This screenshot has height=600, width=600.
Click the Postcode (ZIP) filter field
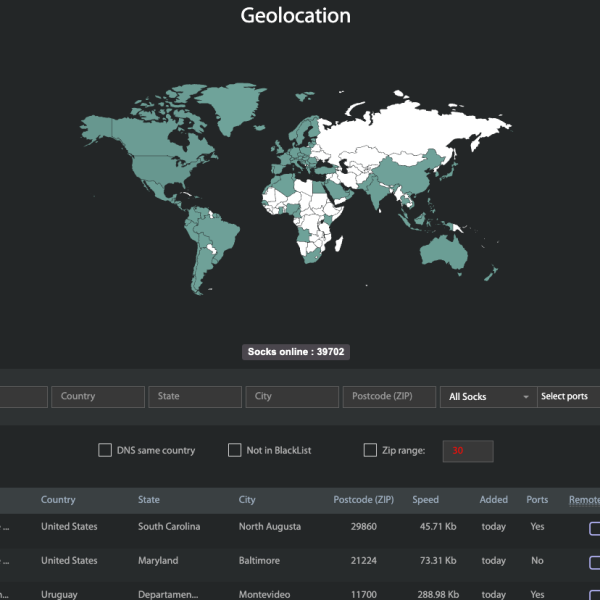click(x=390, y=397)
